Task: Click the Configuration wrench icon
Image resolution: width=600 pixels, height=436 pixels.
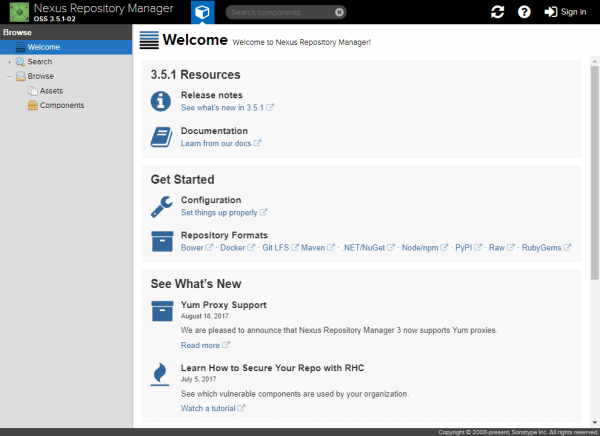Action: coord(161,207)
